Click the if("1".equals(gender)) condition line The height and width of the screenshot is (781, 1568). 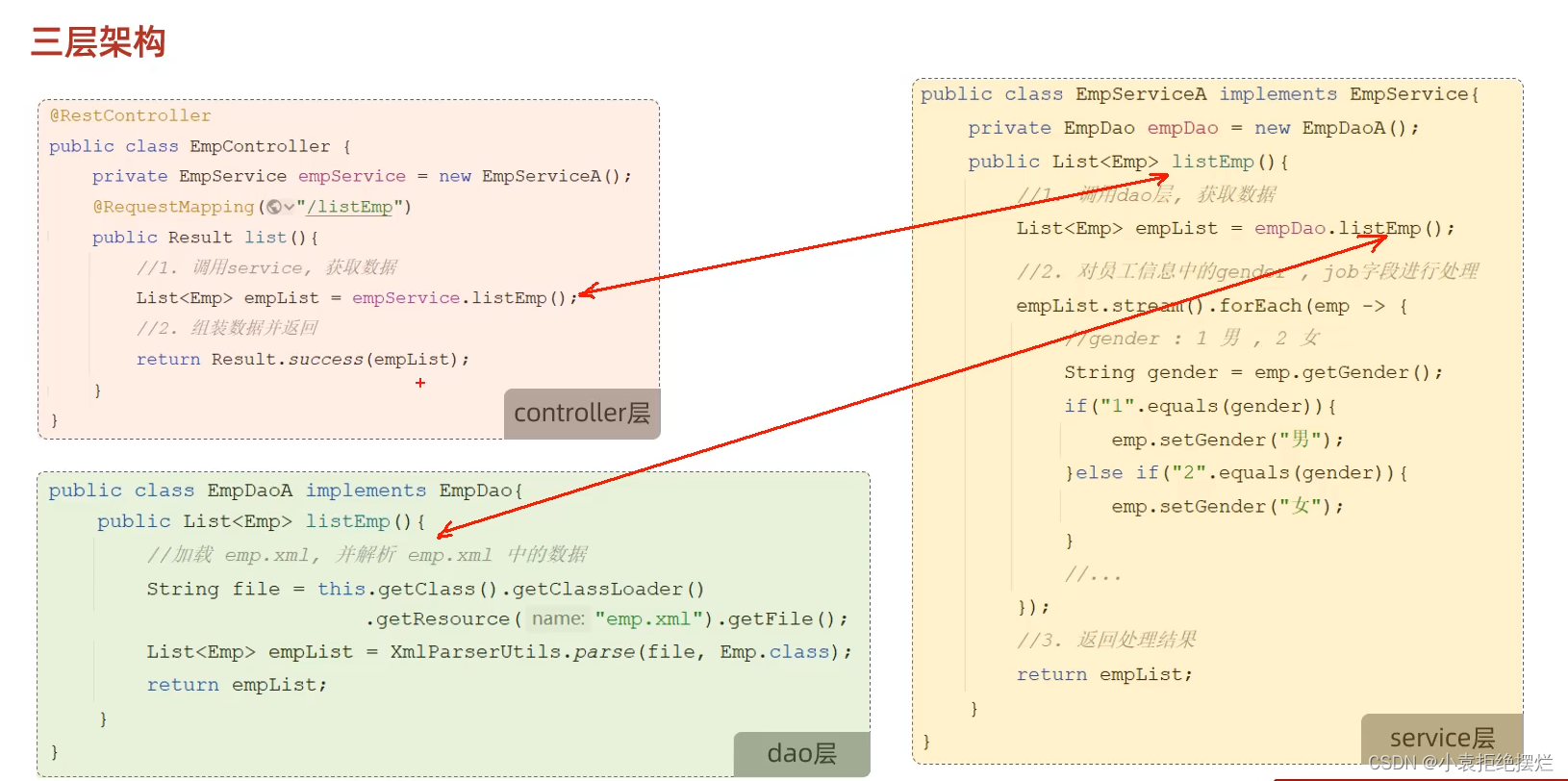(1200, 406)
